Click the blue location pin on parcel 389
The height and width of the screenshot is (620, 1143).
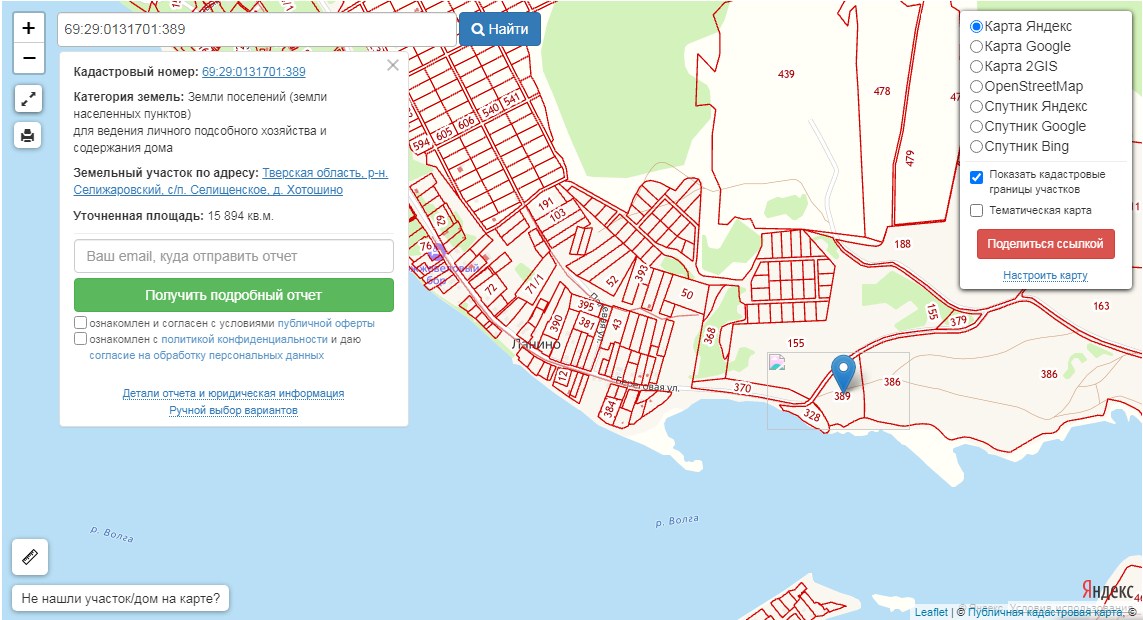point(843,374)
